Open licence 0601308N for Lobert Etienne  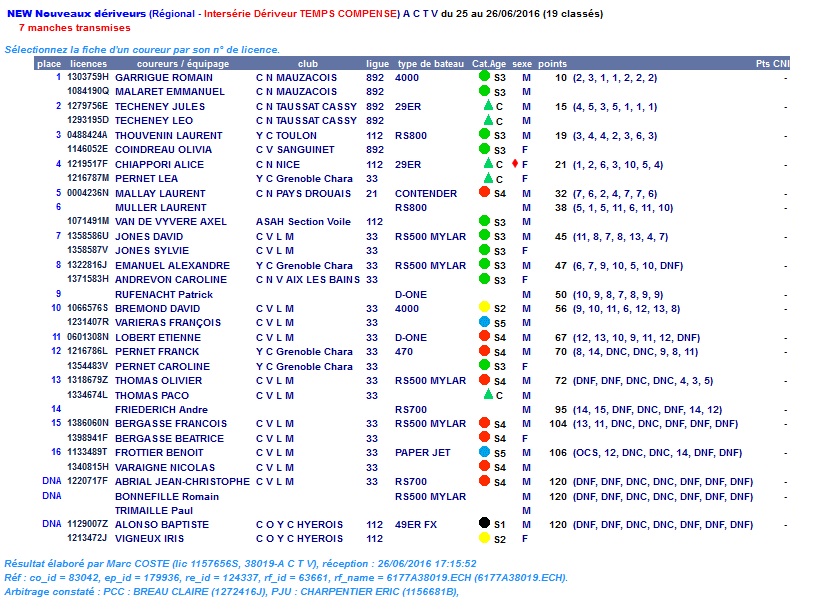tap(87, 337)
